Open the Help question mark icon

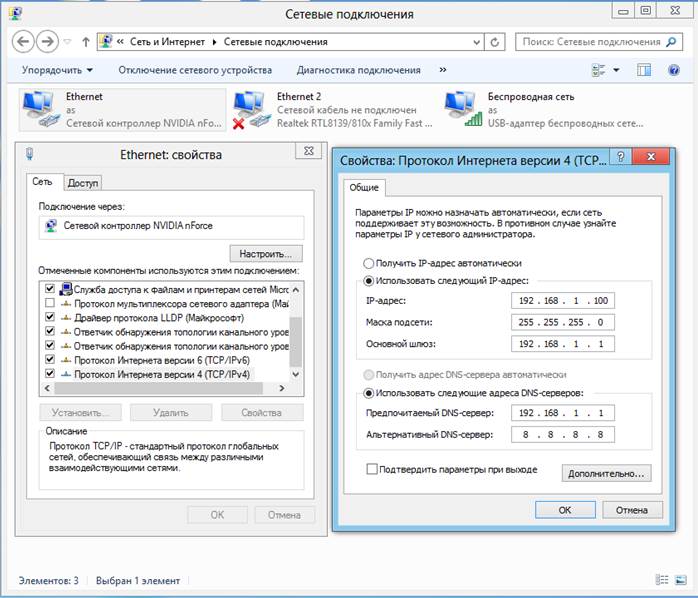674,70
